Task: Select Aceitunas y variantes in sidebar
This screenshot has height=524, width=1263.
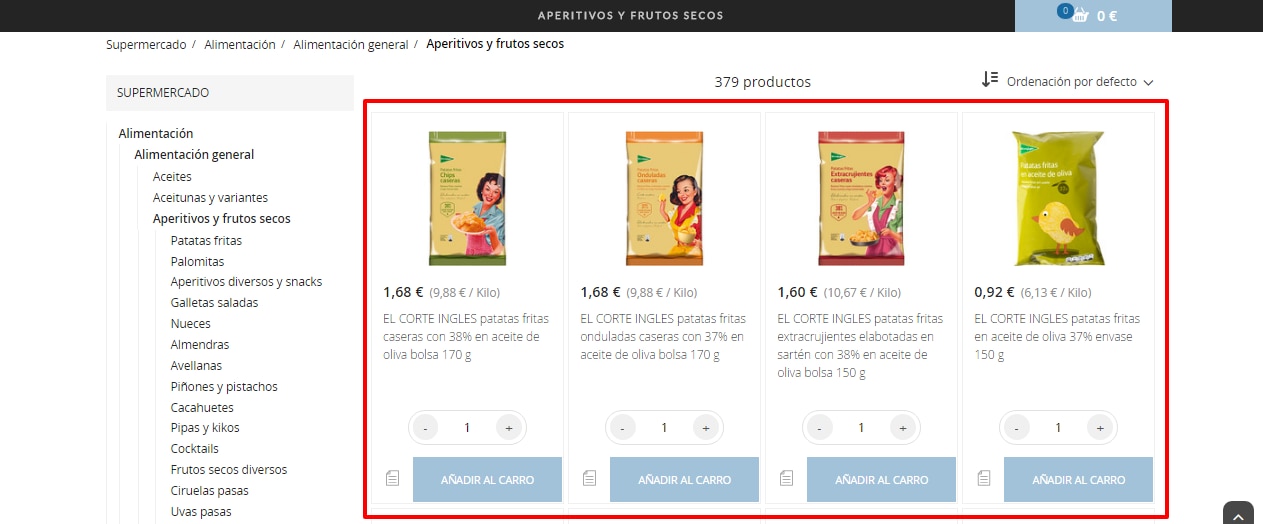Action: point(210,198)
